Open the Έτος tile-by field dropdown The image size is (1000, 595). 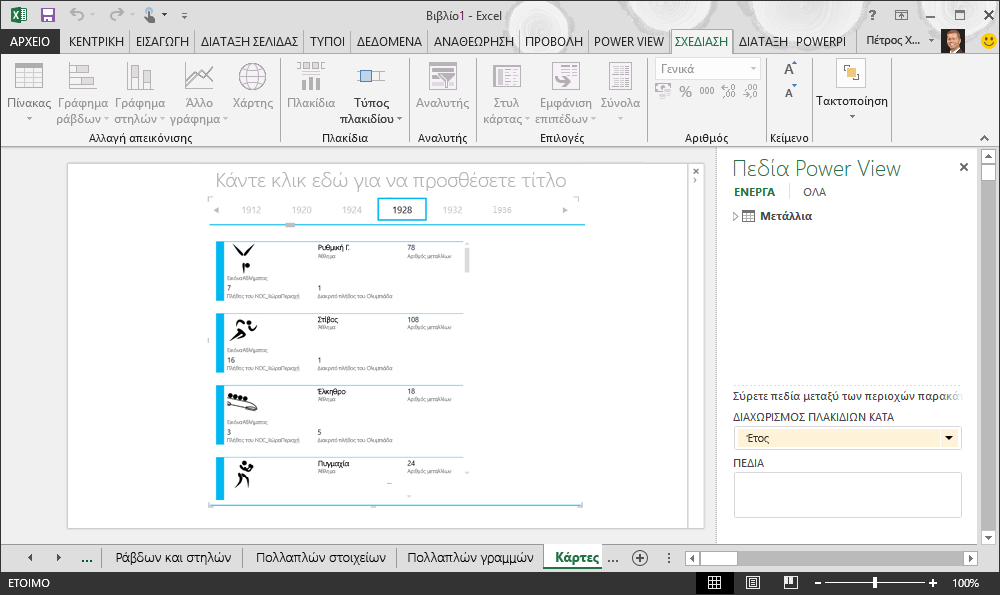948,438
